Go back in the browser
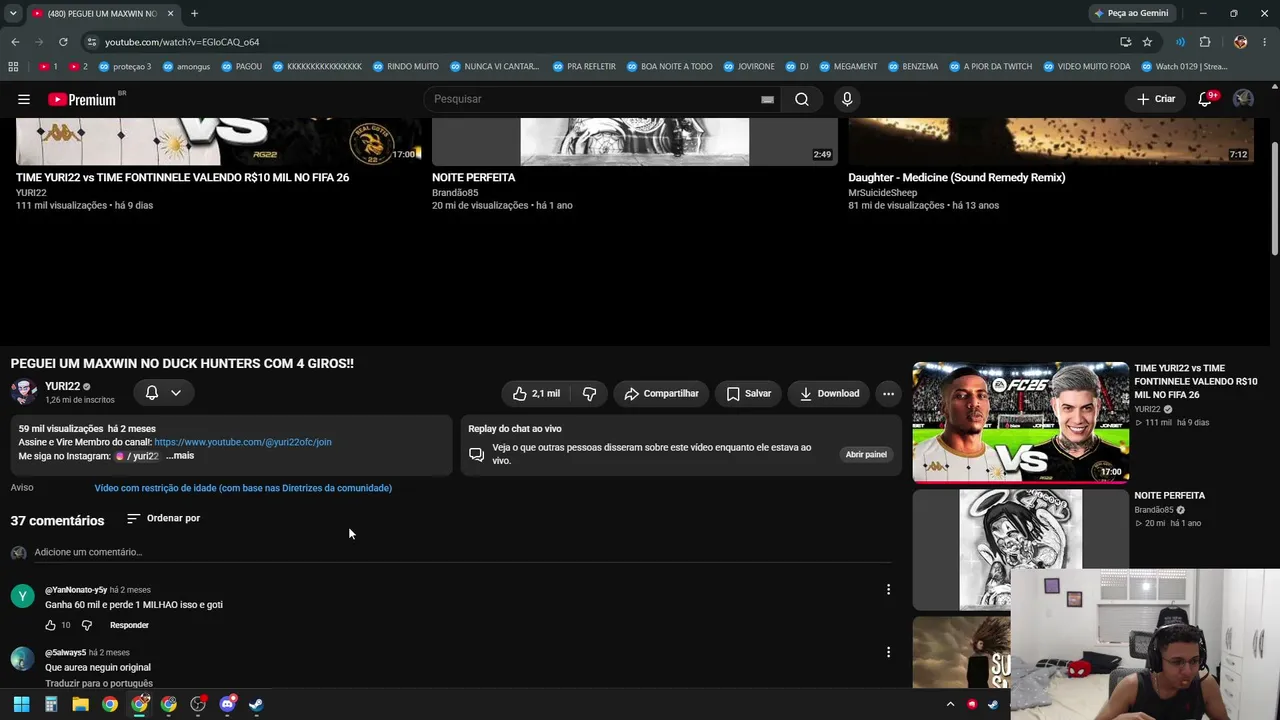 15,42
